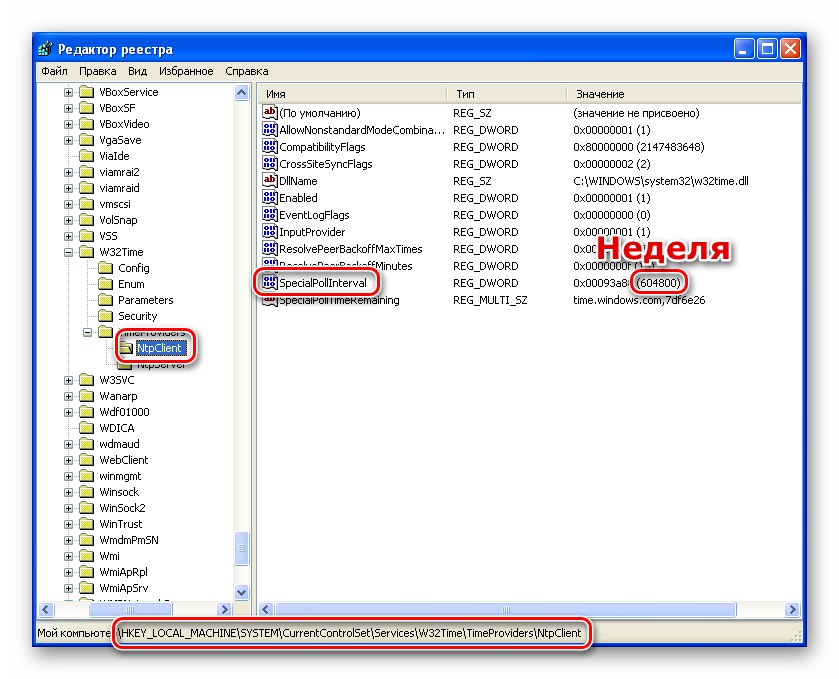Click the Parameters folder icon
This screenshot has width=839, height=679.
tap(105, 300)
